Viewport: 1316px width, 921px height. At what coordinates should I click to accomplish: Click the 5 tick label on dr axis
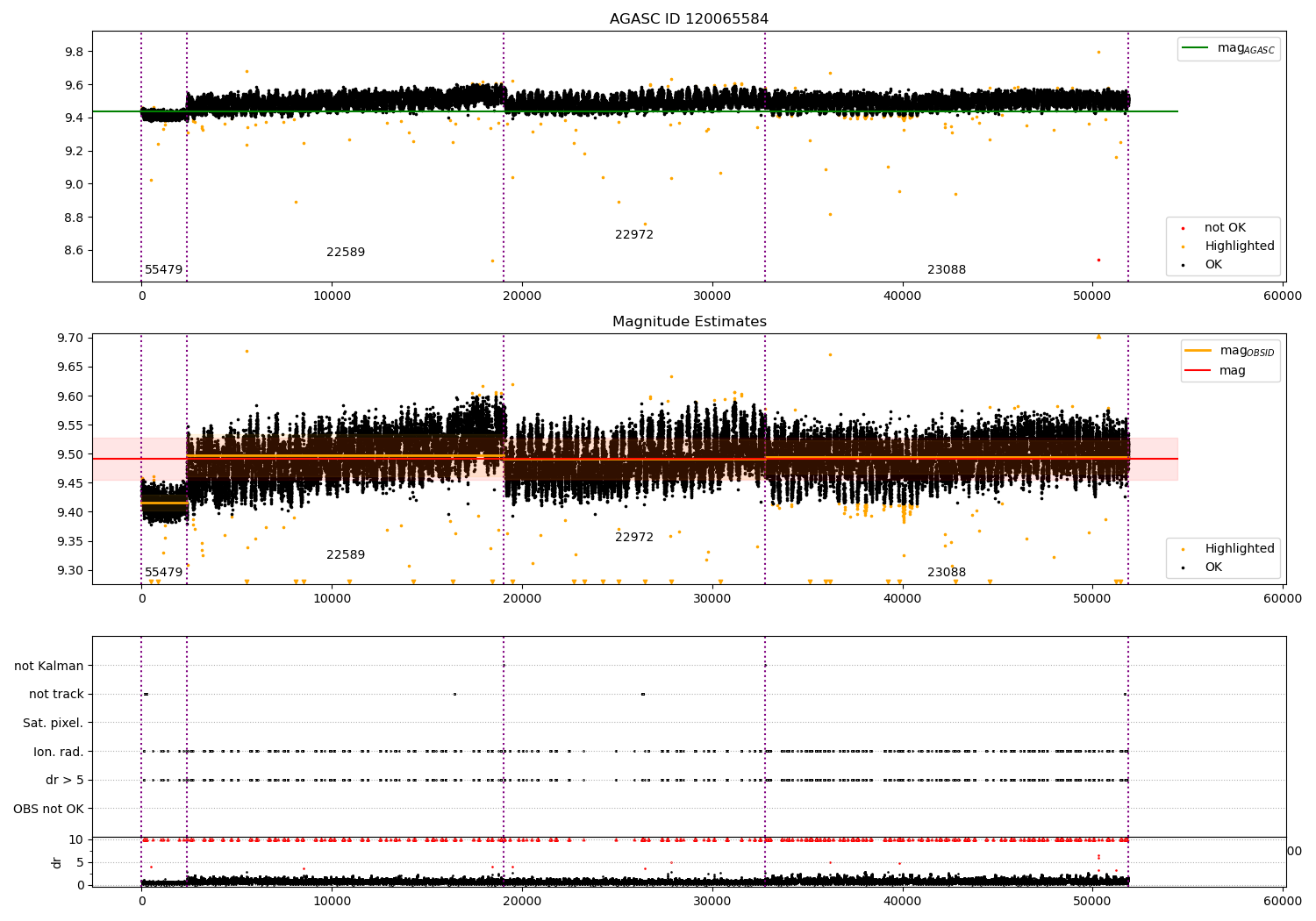[80, 863]
